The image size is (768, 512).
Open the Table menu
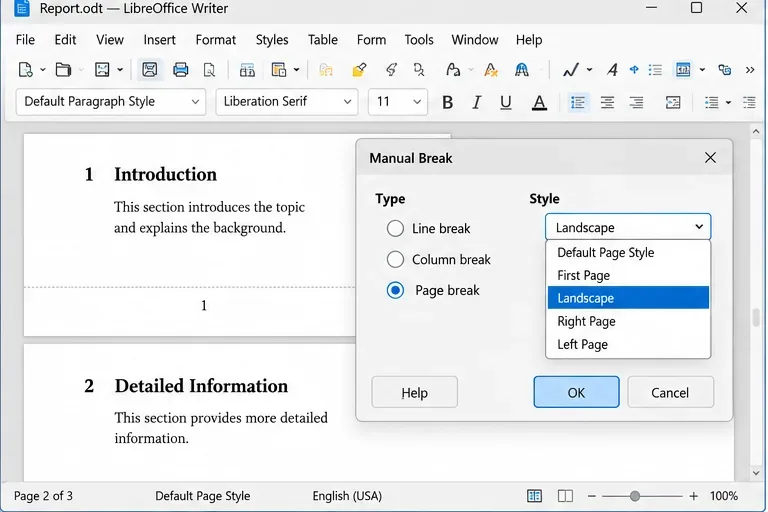click(322, 40)
